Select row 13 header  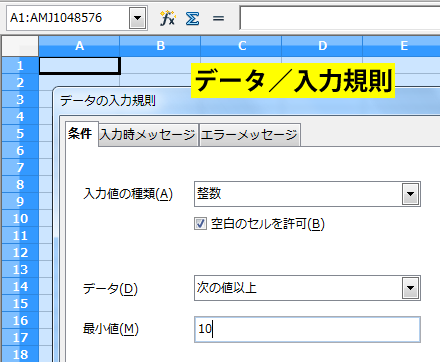[20, 270]
